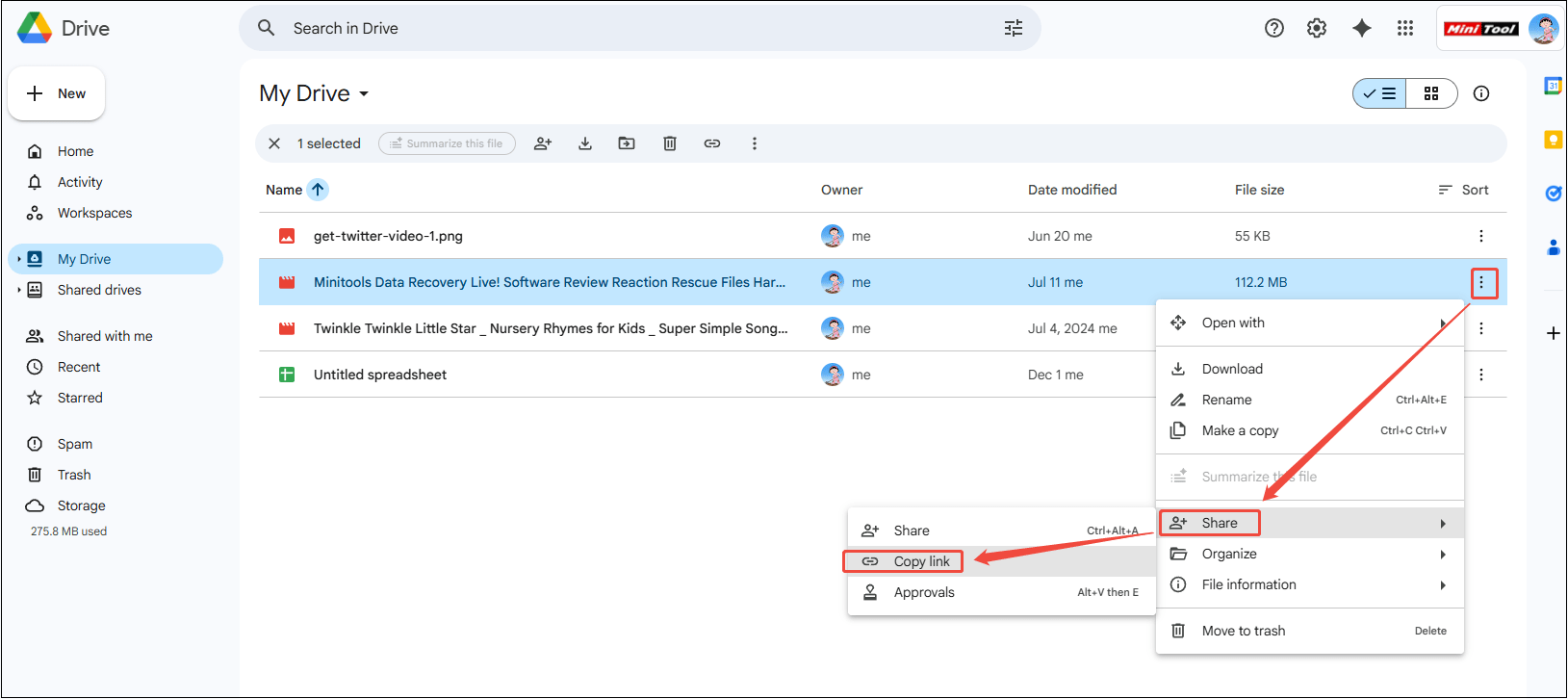Open Google Tasks side panel icon
The image size is (1568, 699).
coord(1553,194)
